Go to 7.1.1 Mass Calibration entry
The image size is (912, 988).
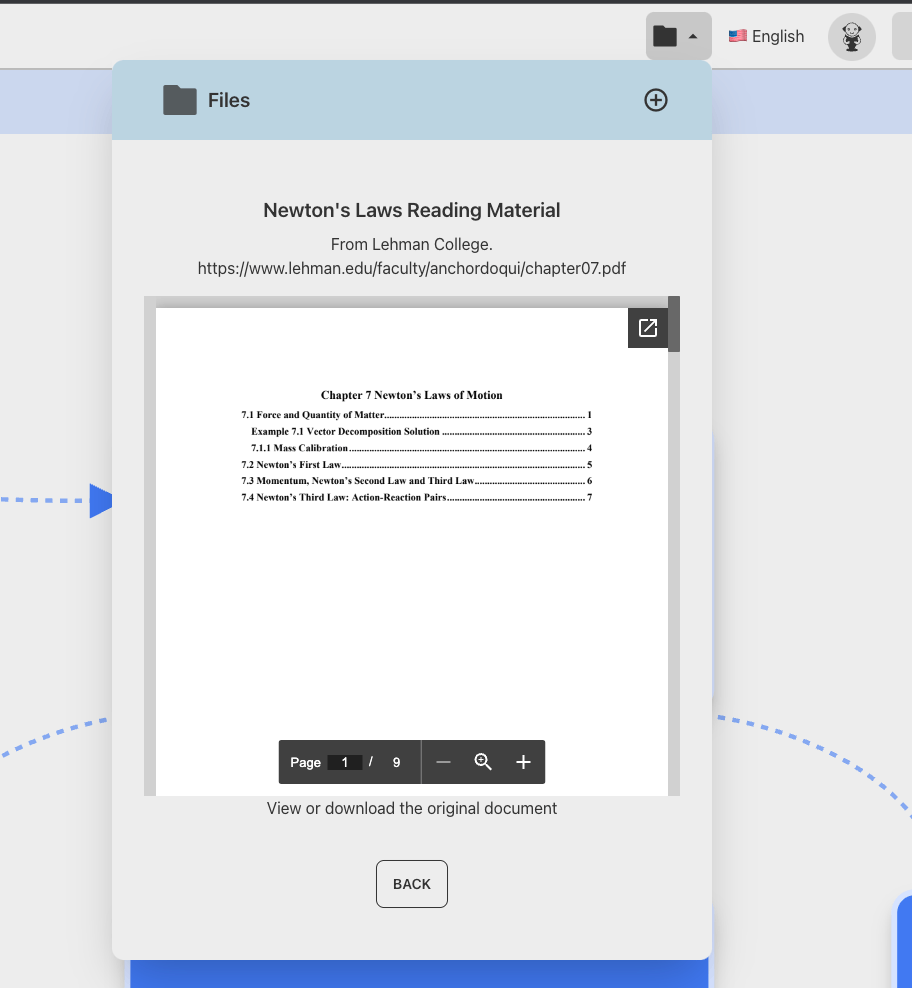[299, 448]
